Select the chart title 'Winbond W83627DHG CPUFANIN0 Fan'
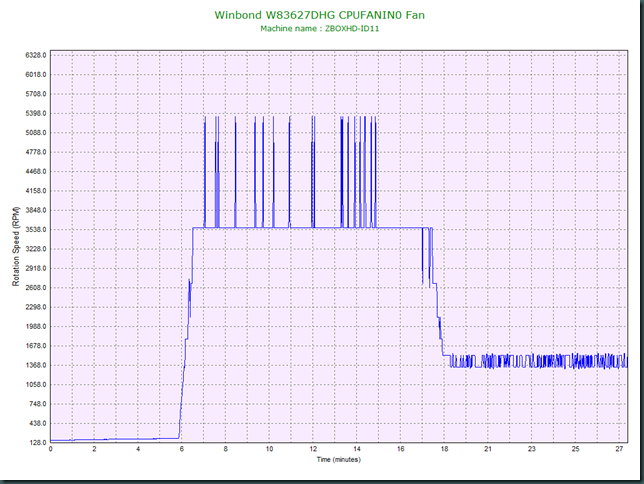Image resolution: width=644 pixels, height=484 pixels. pos(320,15)
